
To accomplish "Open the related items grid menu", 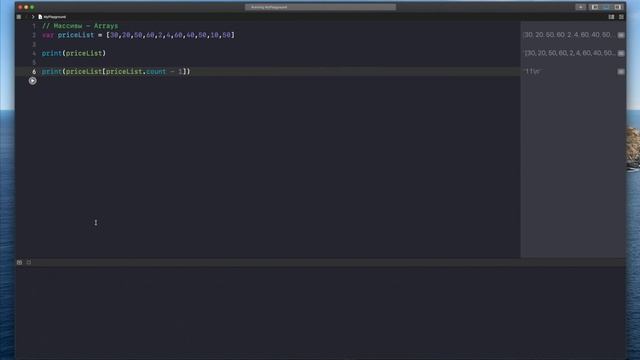I will pyautogui.click(x=19, y=17).
